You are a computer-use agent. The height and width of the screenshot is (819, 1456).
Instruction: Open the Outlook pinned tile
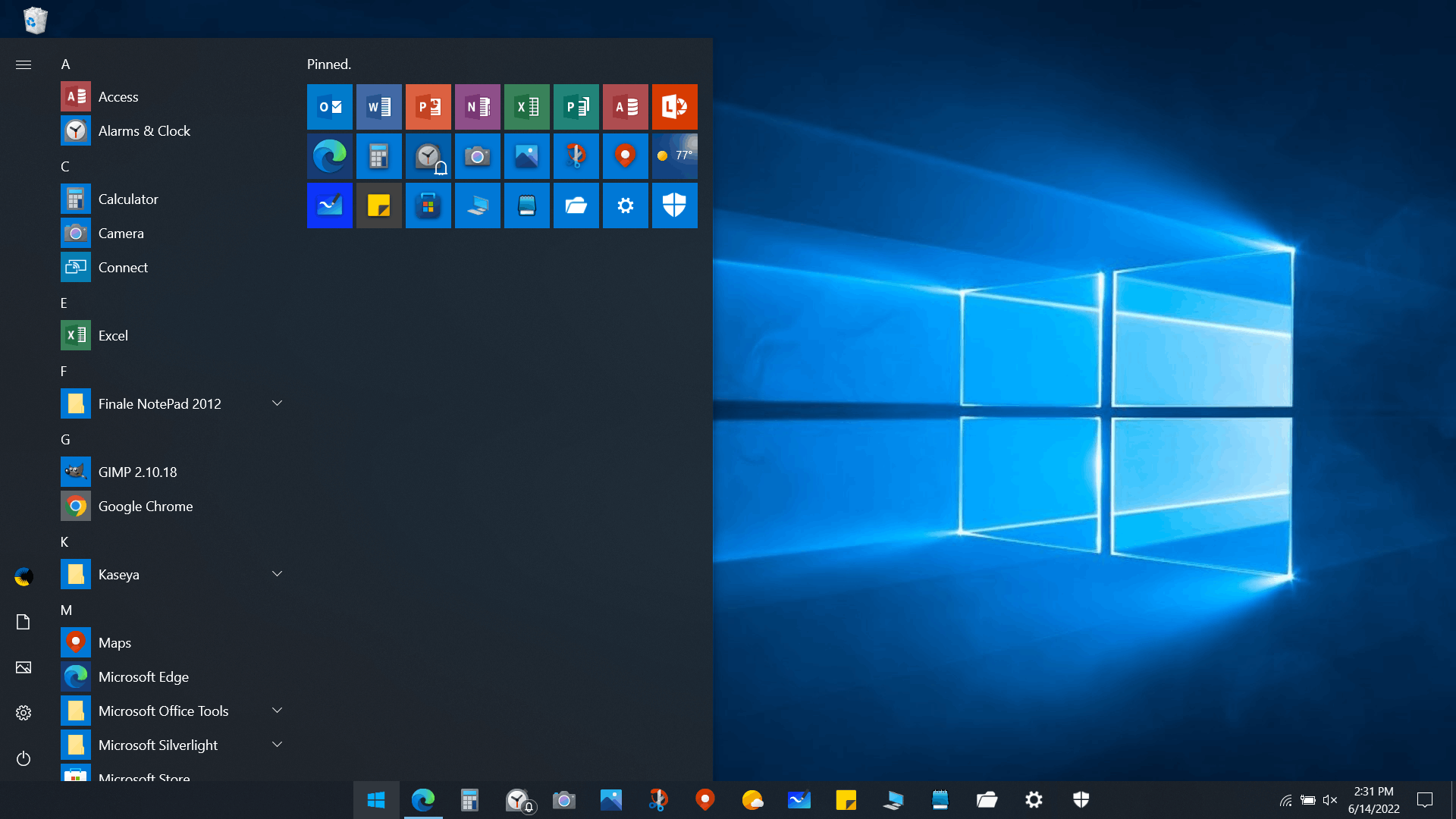(329, 107)
